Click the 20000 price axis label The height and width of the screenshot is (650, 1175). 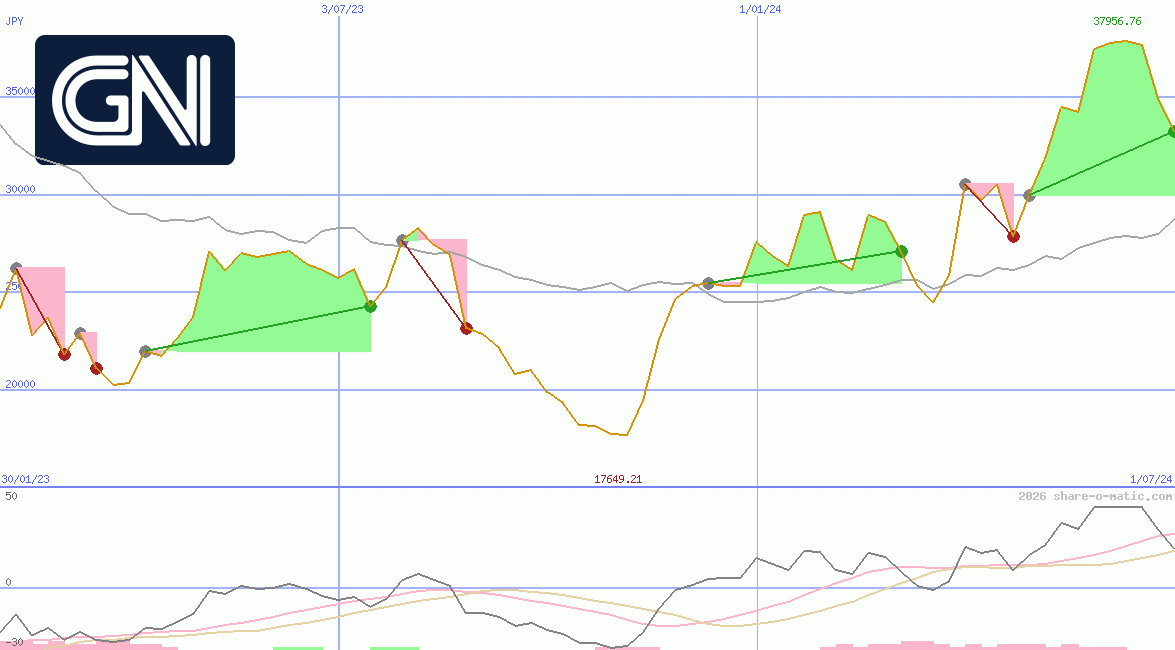[x=20, y=384]
